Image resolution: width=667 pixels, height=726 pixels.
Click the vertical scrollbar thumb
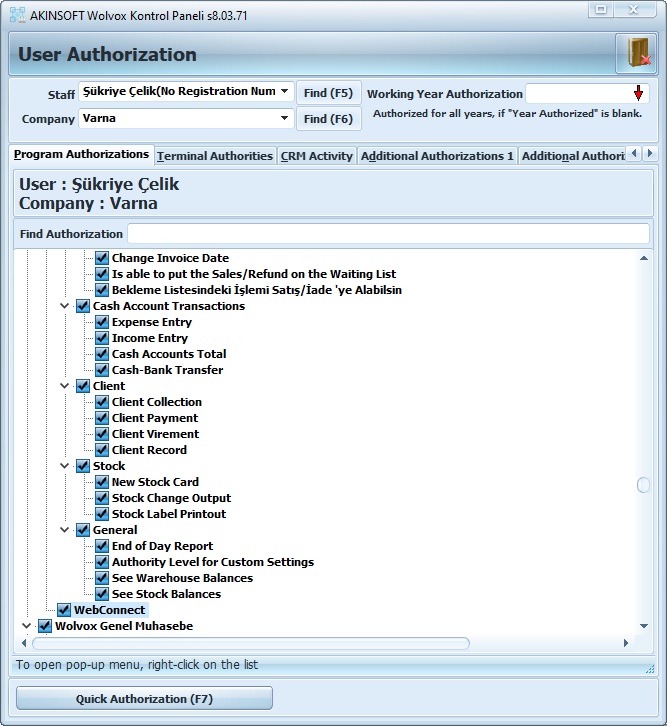point(643,485)
